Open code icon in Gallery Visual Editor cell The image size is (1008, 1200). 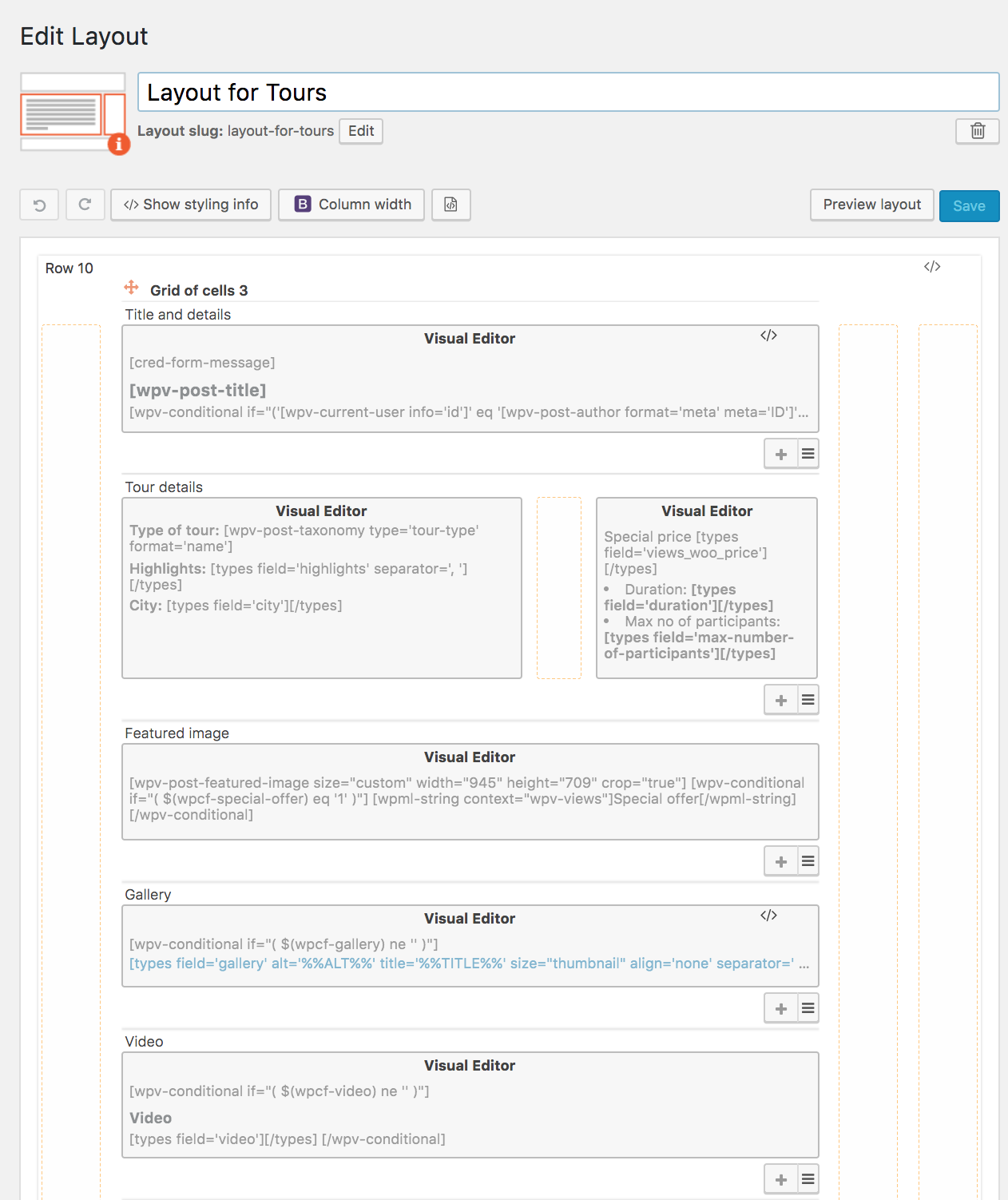pyautogui.click(x=768, y=916)
